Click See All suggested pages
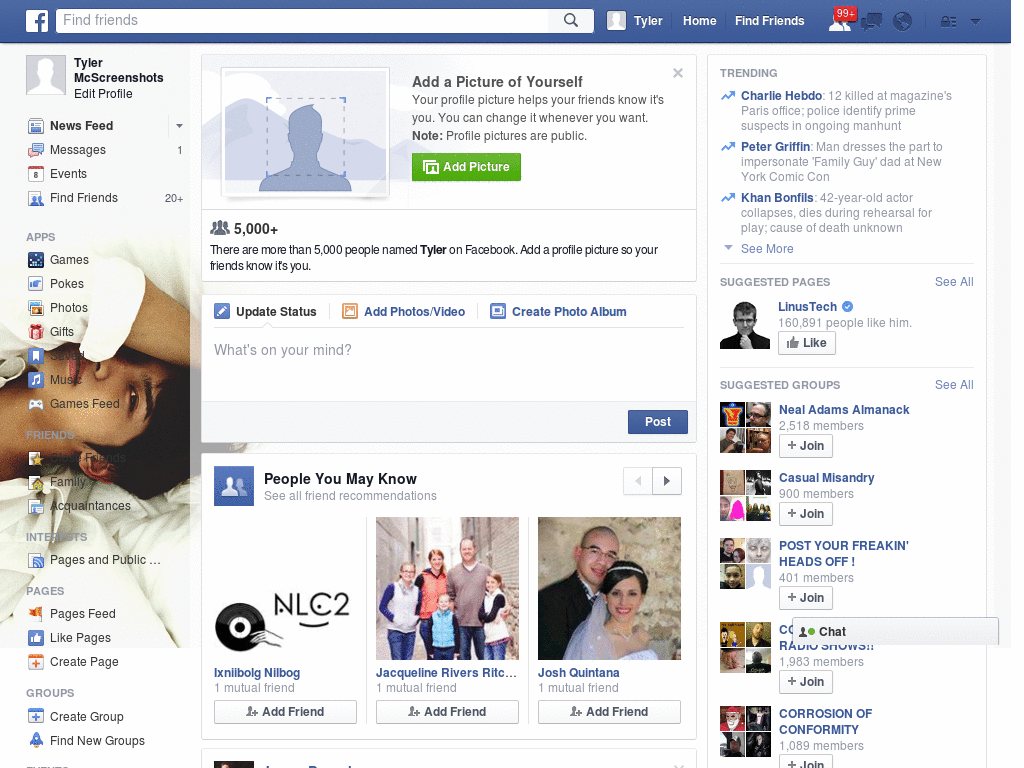1024x768 pixels. [953, 282]
